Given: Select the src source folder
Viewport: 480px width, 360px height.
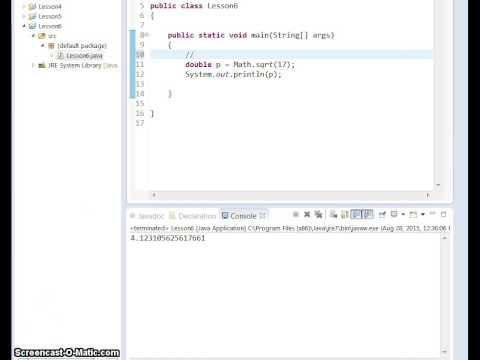Looking at the screenshot, I should (52, 36).
